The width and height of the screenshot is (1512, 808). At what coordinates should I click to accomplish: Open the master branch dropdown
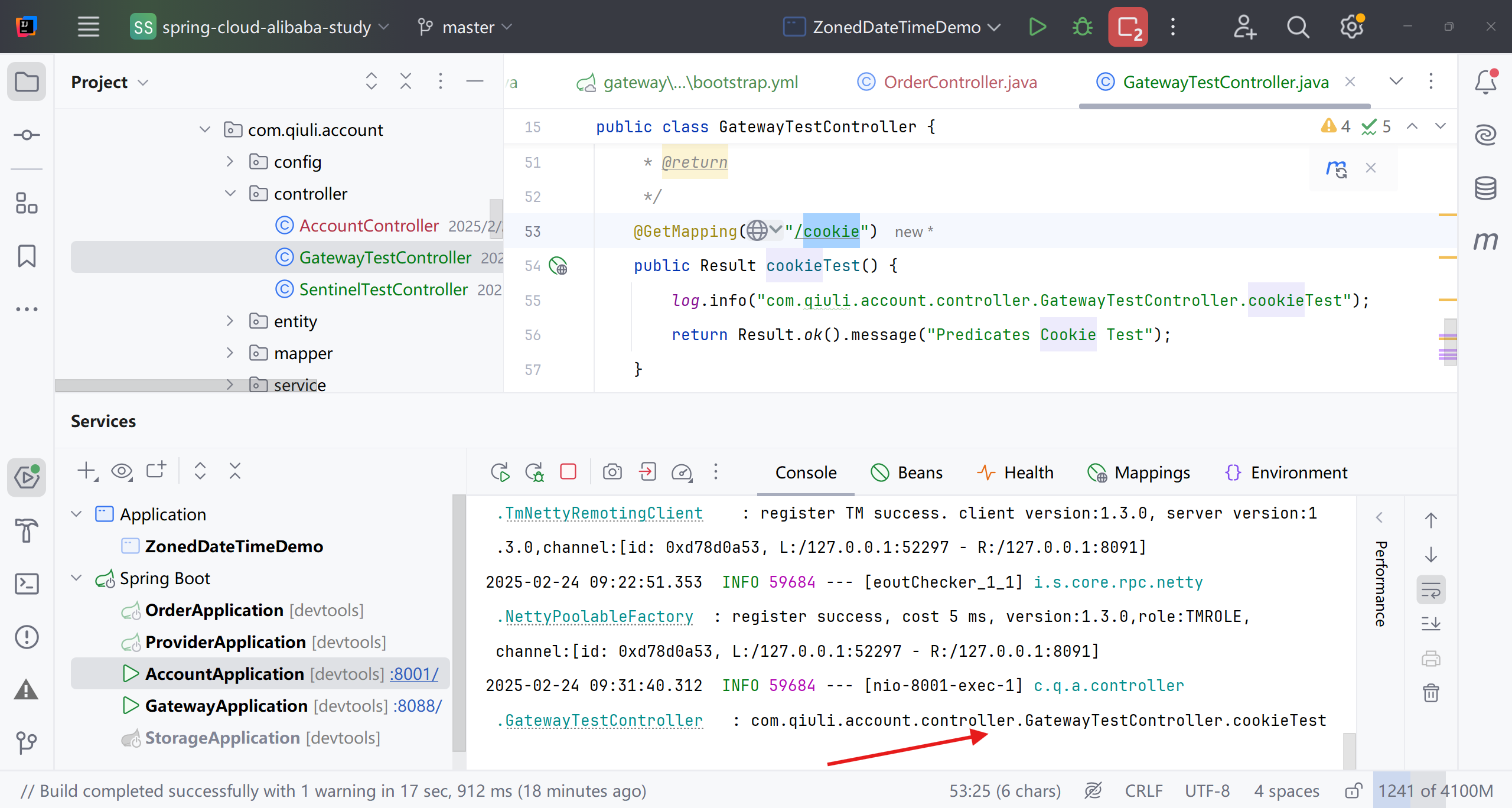coord(465,27)
